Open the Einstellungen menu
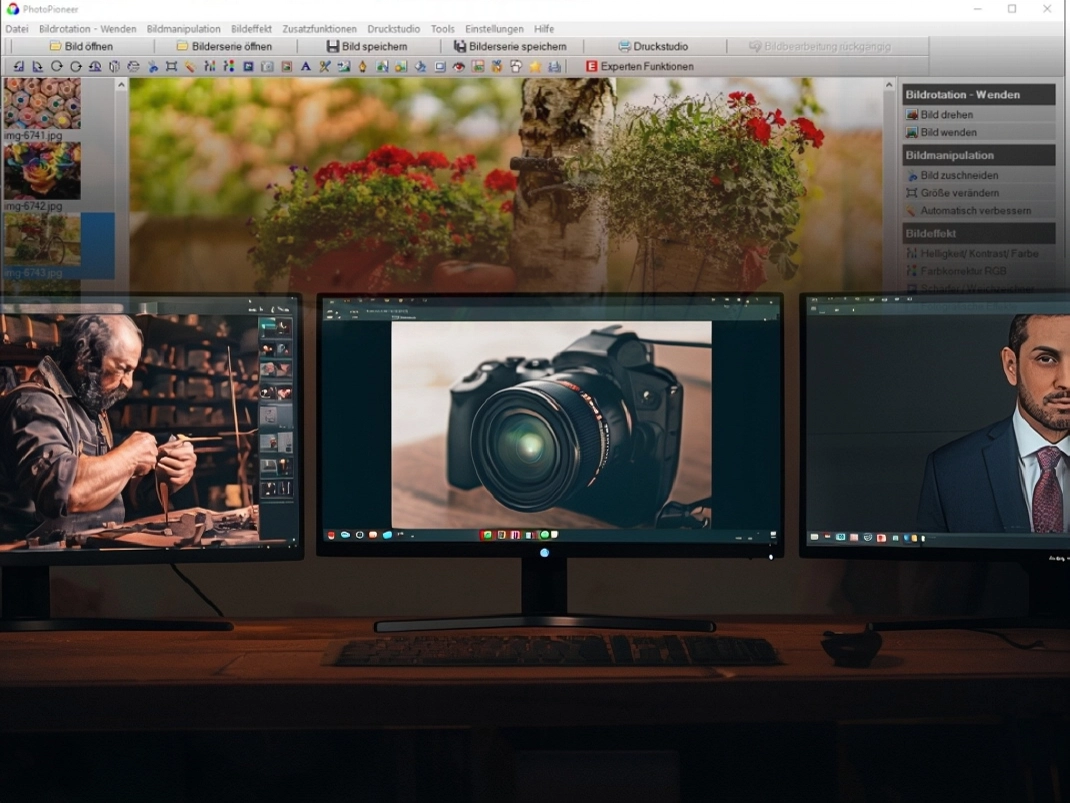This screenshot has width=1070, height=803. pyautogui.click(x=494, y=29)
